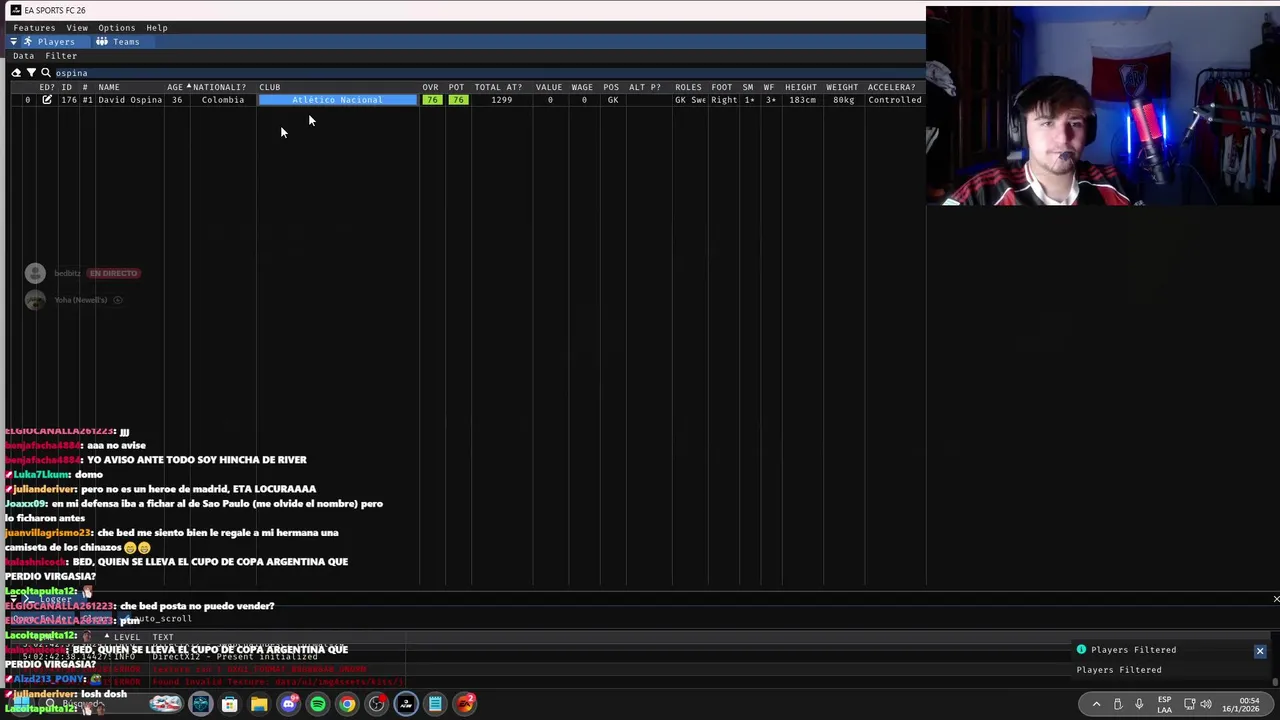Click the eraser clear-filter icon
The width and height of the screenshot is (1280, 720).
(x=16, y=73)
